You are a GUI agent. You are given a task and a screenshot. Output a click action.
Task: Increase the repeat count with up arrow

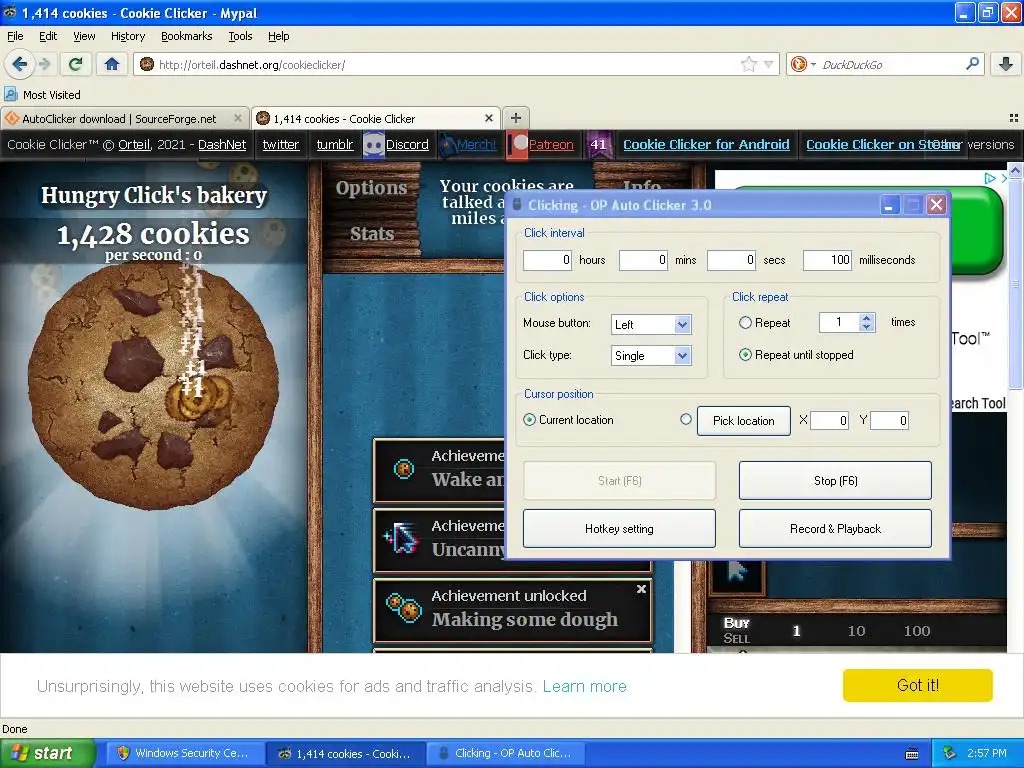[x=867, y=318]
